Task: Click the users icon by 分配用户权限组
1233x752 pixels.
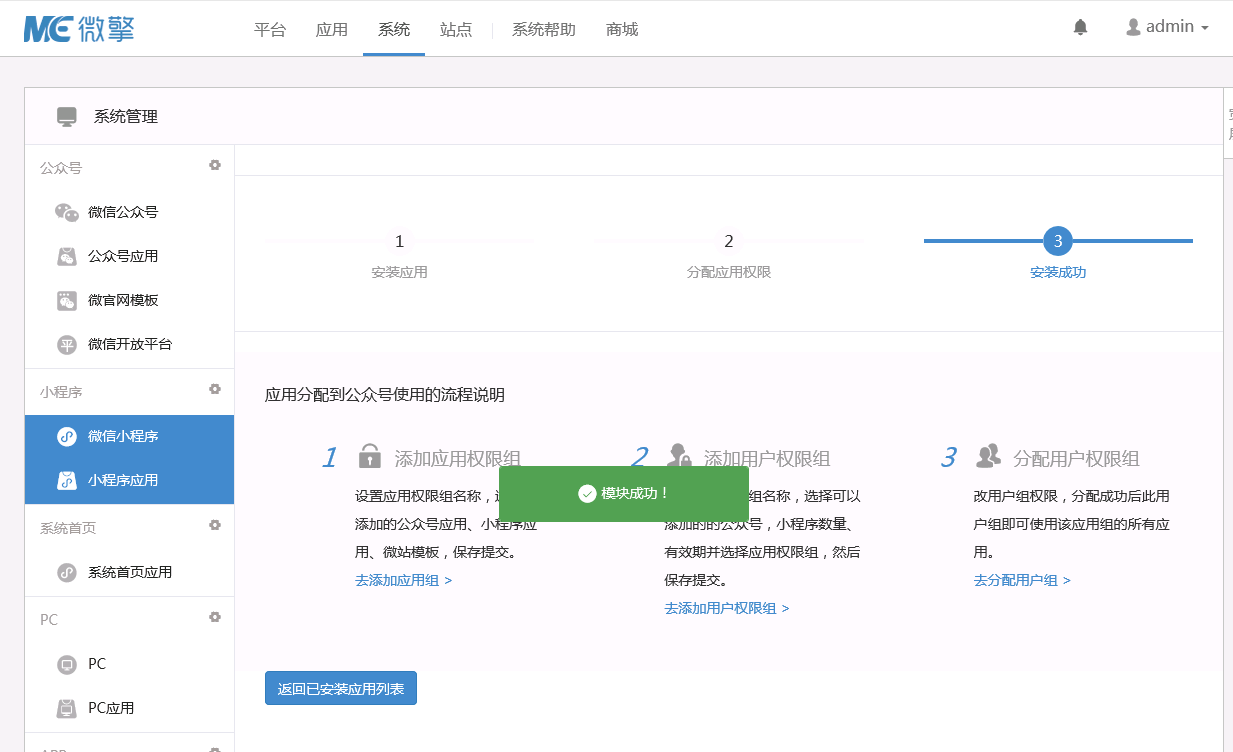Action: (x=988, y=456)
